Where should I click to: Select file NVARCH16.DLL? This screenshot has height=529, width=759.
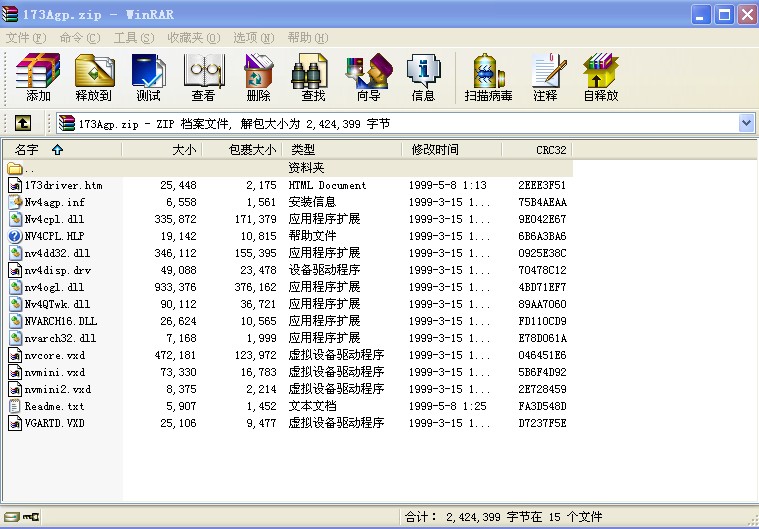click(x=61, y=321)
